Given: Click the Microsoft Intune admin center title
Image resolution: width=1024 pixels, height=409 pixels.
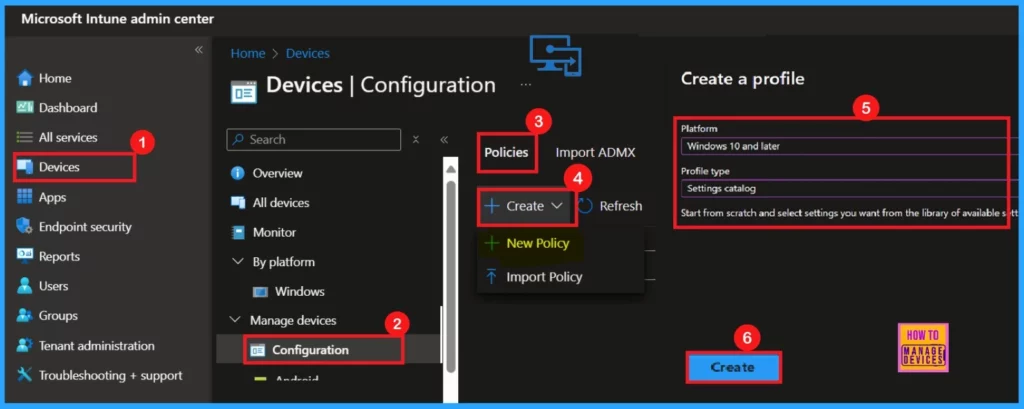Looking at the screenshot, I should click(x=117, y=19).
